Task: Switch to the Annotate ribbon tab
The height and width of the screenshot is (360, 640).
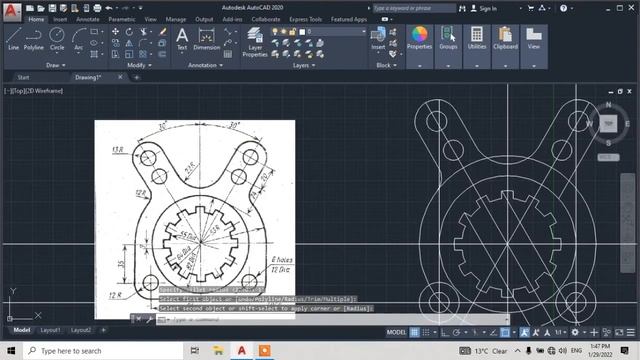Action: (x=88, y=19)
